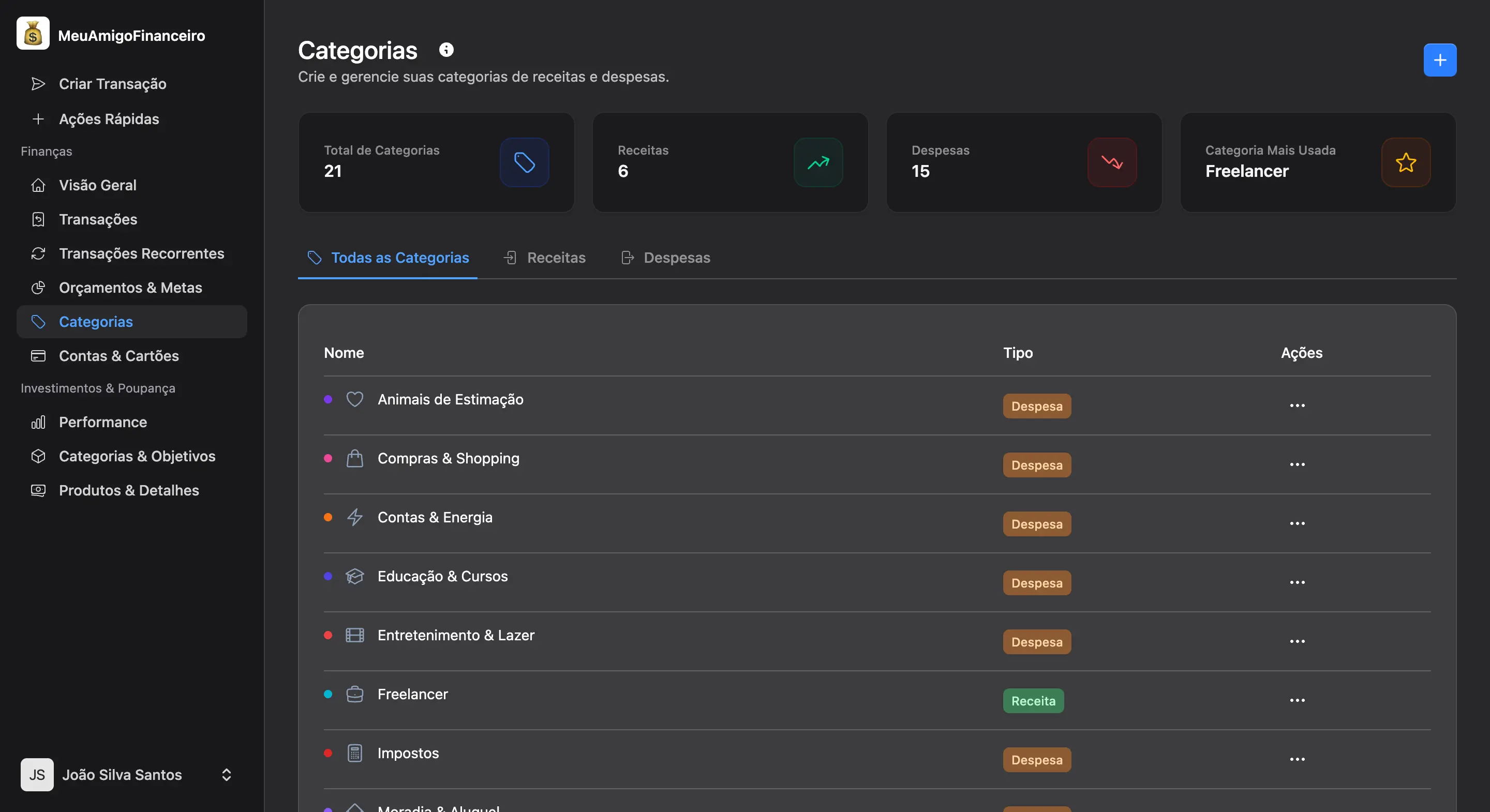The image size is (1490, 812).
Task: Open Produtos & Detalhes in sidebar
Action: [x=128, y=490]
